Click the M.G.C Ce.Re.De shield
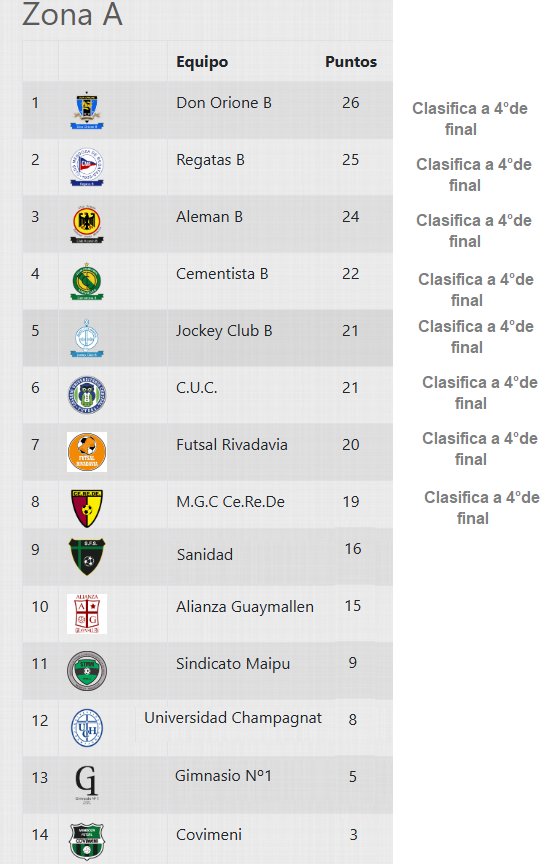This screenshot has height=864, width=559. [87, 509]
